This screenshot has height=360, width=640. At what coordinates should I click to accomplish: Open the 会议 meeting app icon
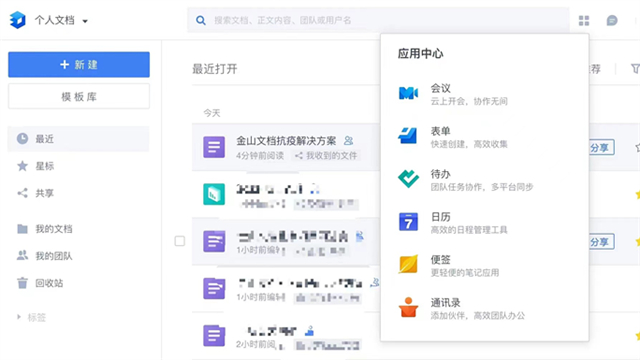408,93
